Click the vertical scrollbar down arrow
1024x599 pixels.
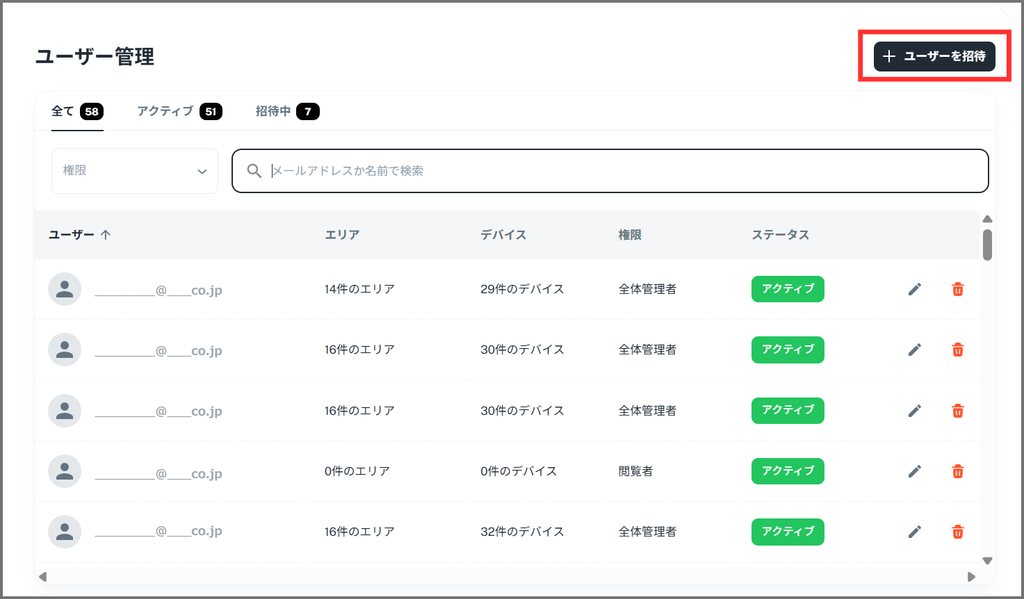point(987,561)
